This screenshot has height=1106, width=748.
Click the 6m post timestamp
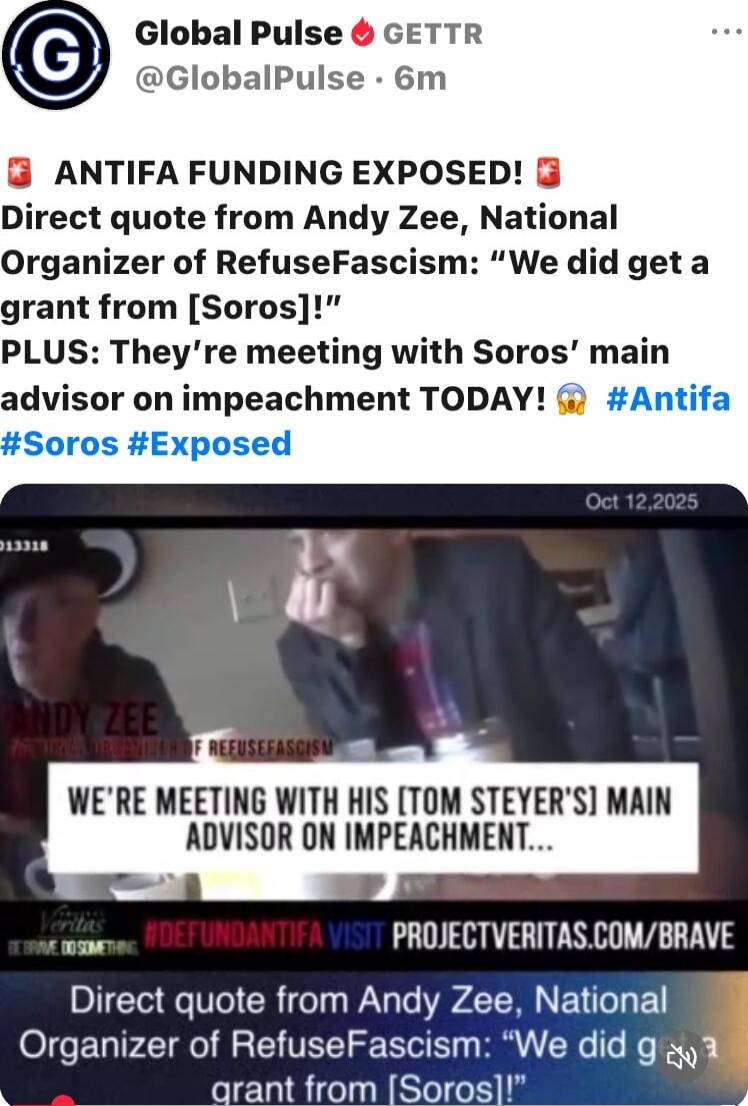point(421,78)
